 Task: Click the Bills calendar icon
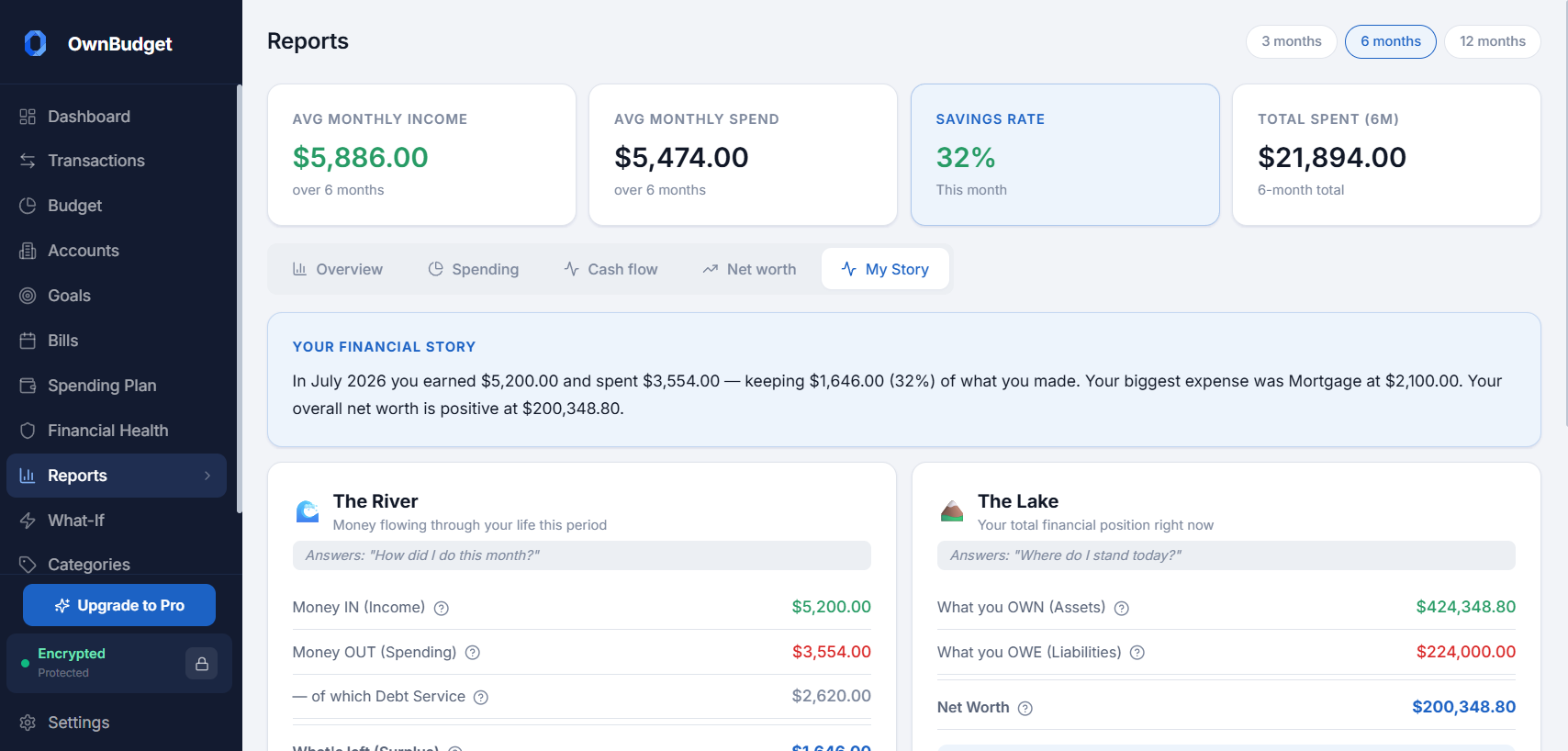pyautogui.click(x=28, y=341)
